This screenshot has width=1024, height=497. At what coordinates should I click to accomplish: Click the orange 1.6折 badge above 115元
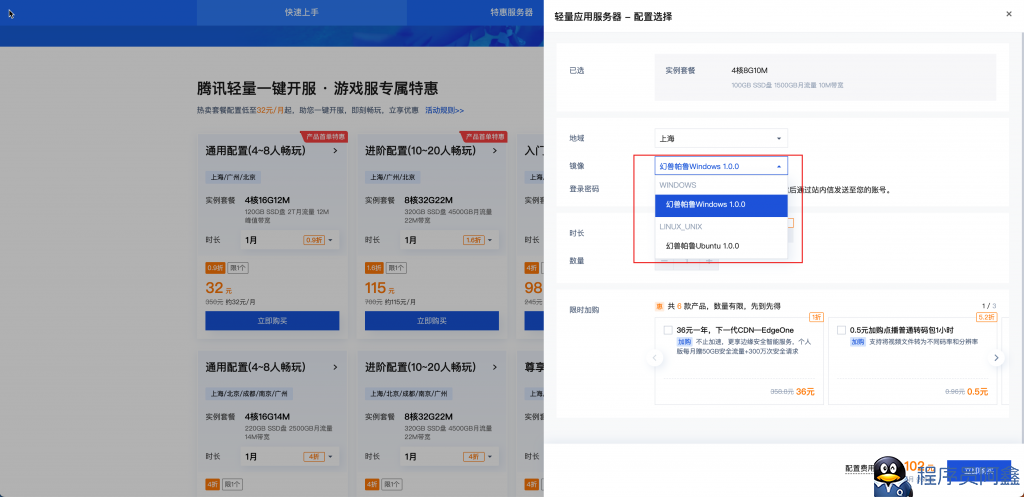pos(374,268)
